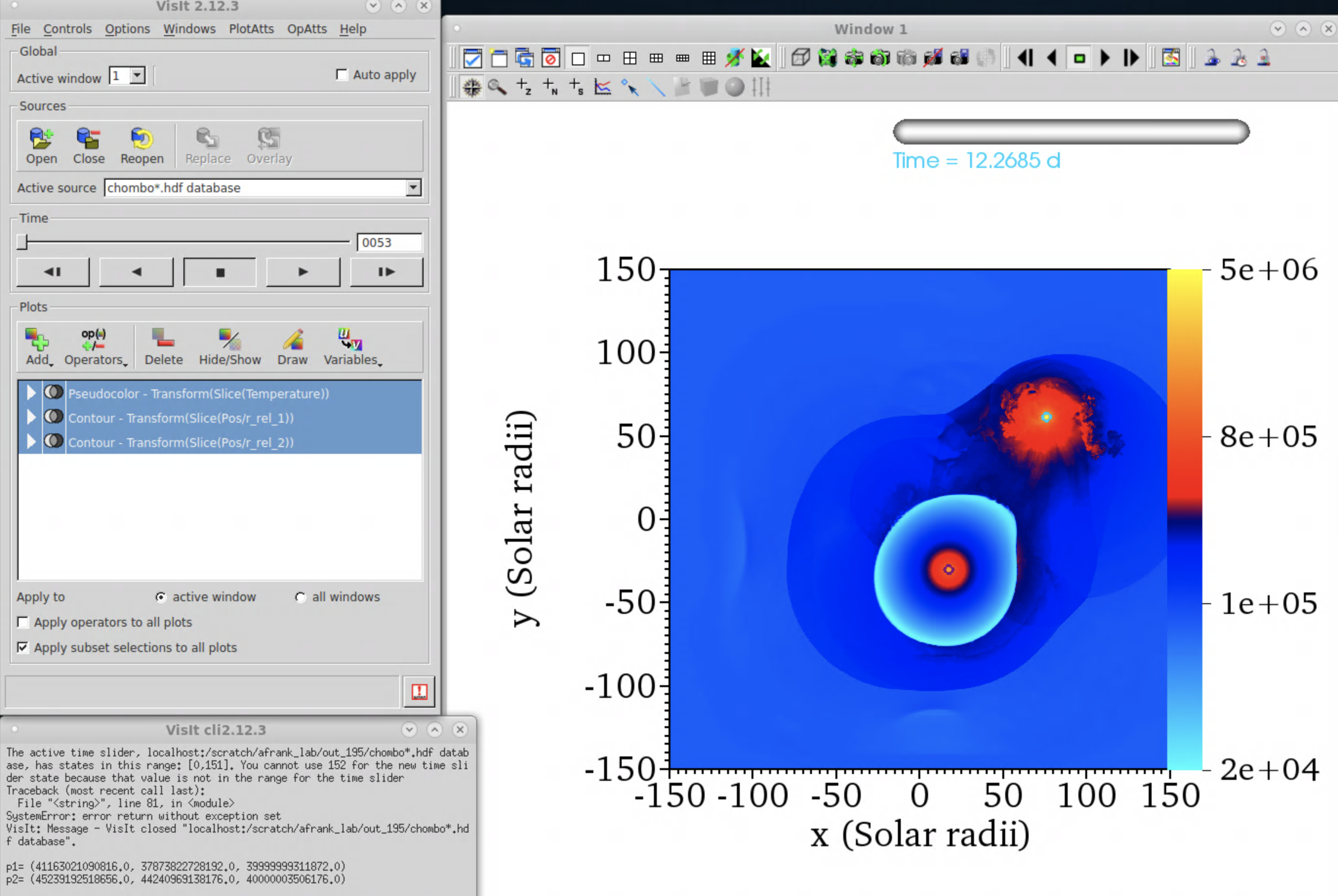Open the Variables menu icon
Screen dimensions: 1338x896
point(350,340)
